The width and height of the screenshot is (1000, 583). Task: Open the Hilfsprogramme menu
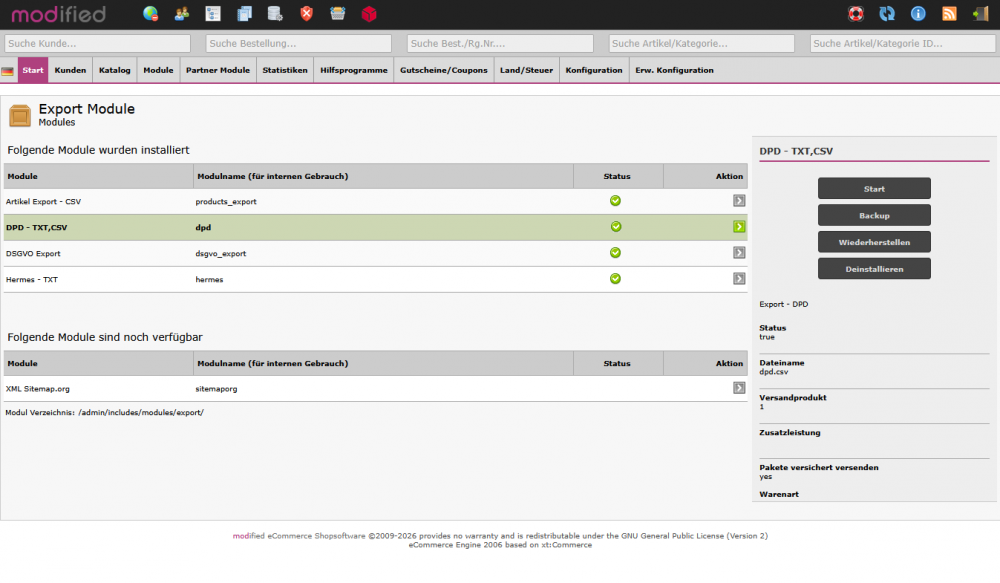(354, 70)
